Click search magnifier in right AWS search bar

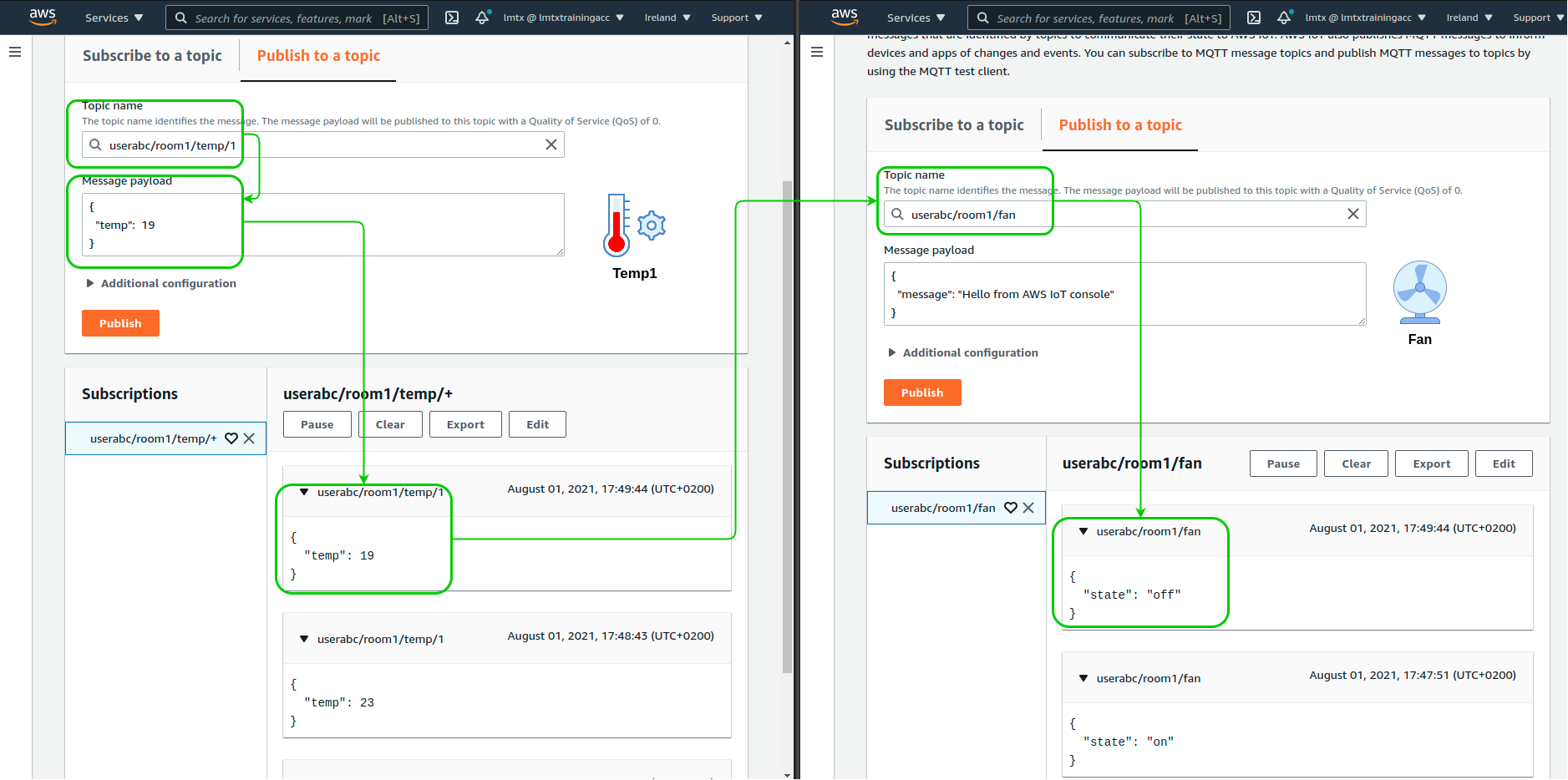pos(982,18)
